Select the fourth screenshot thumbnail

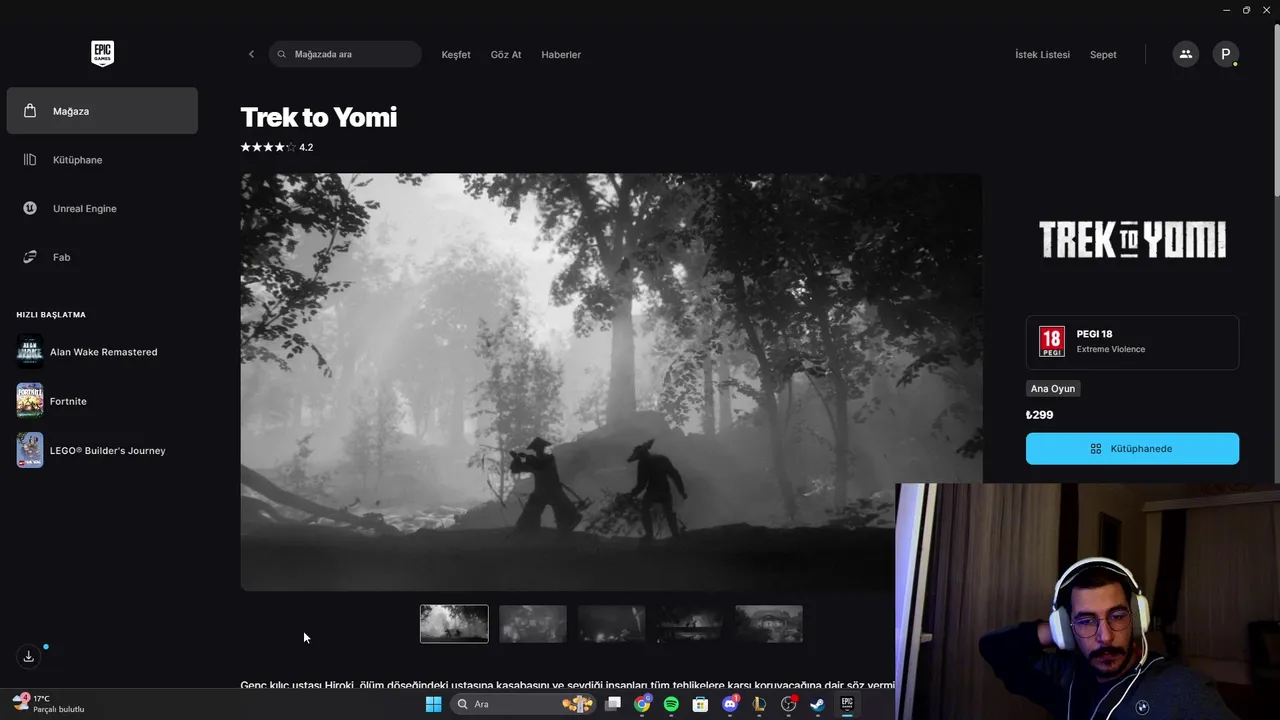[x=690, y=624]
